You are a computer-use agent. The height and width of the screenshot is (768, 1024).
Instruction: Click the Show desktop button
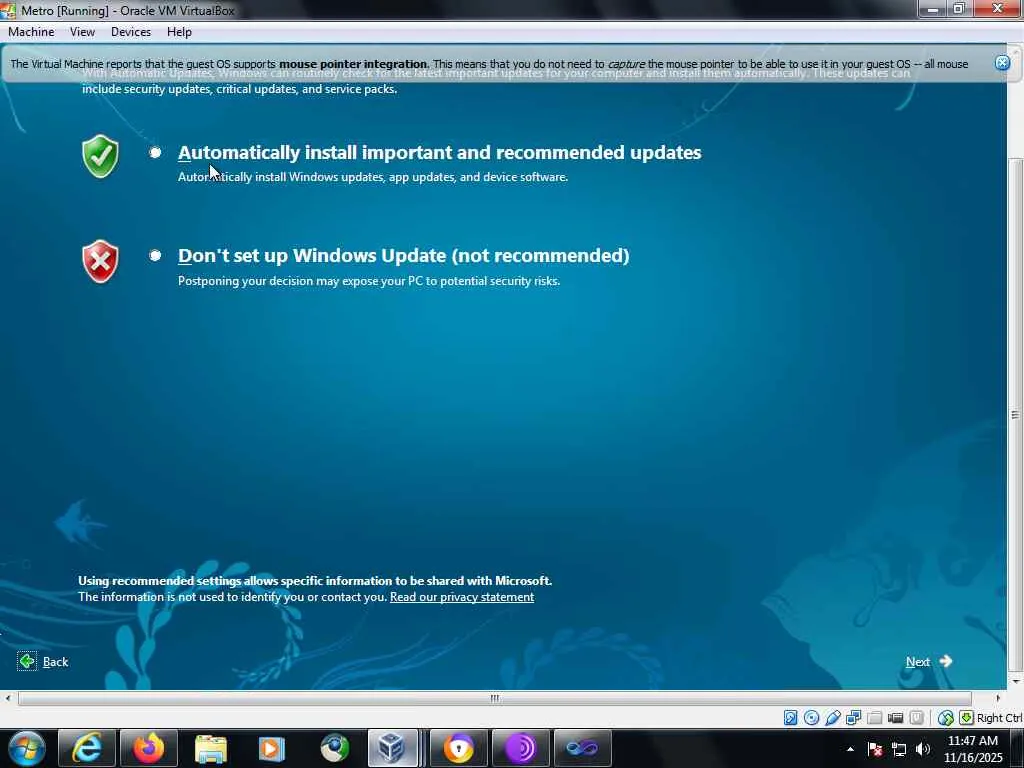(x=1019, y=749)
